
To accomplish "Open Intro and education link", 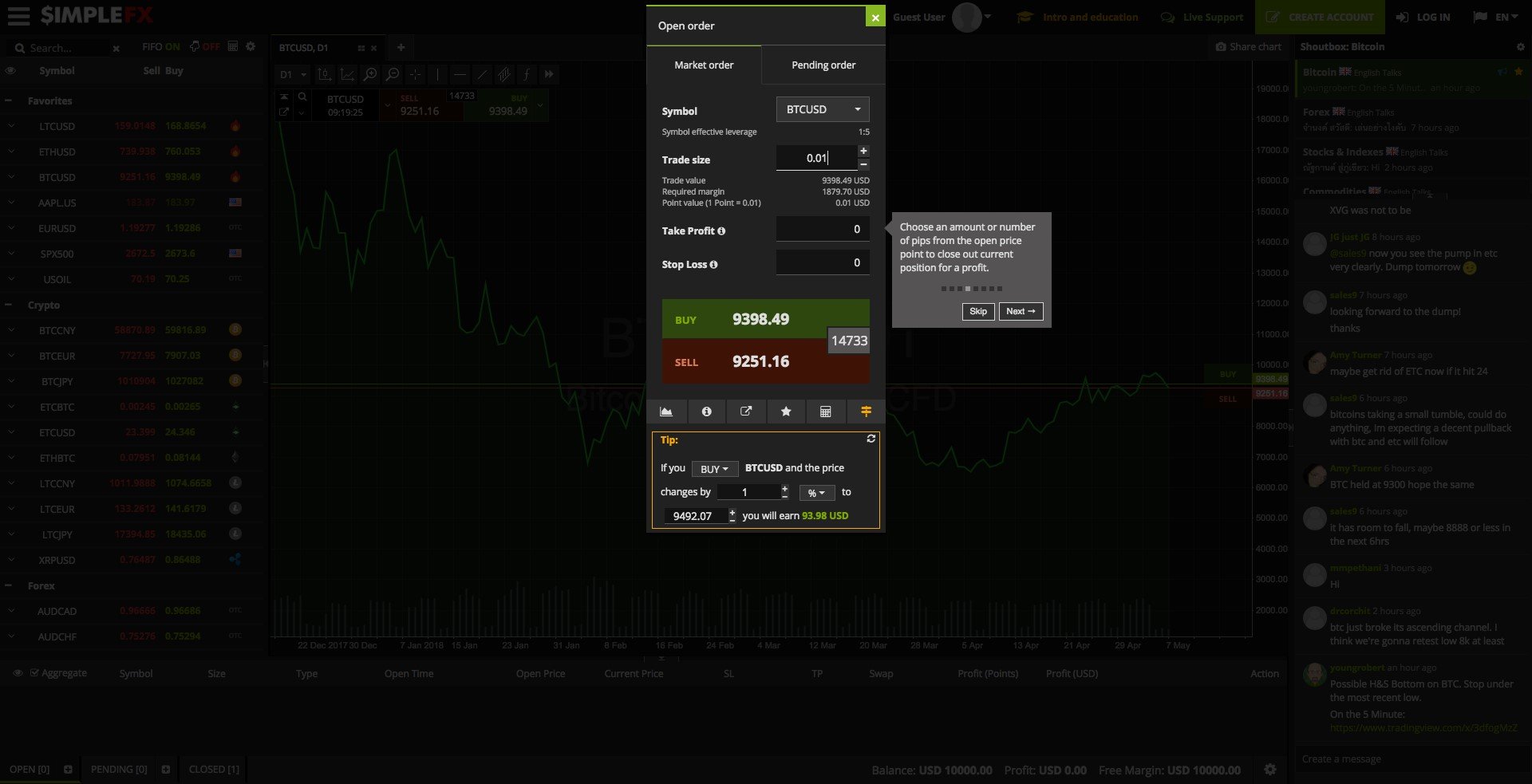I will 1078,17.
